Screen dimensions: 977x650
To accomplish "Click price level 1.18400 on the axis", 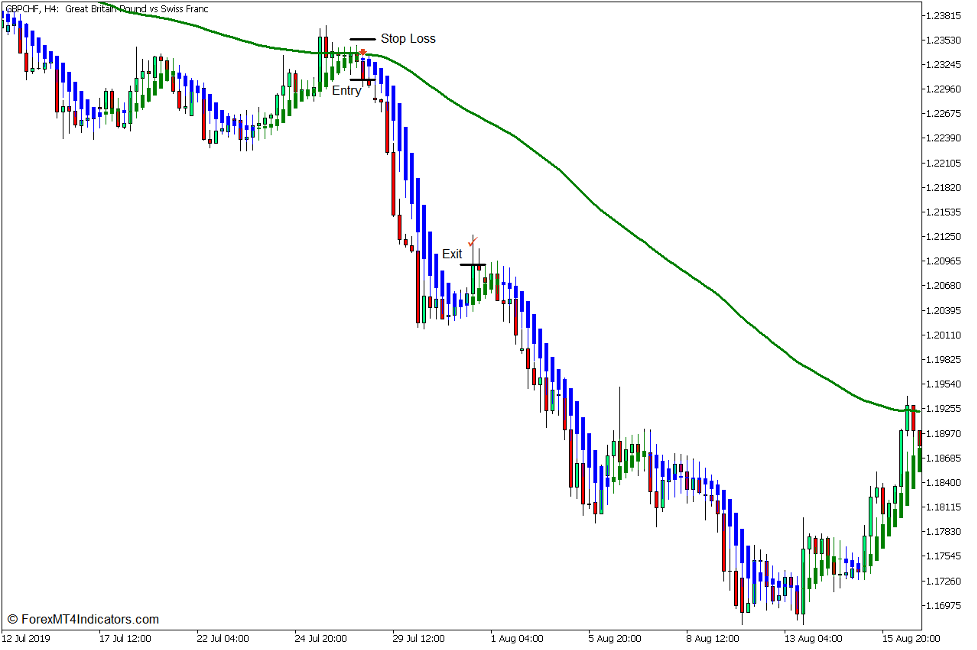I will 943,482.
